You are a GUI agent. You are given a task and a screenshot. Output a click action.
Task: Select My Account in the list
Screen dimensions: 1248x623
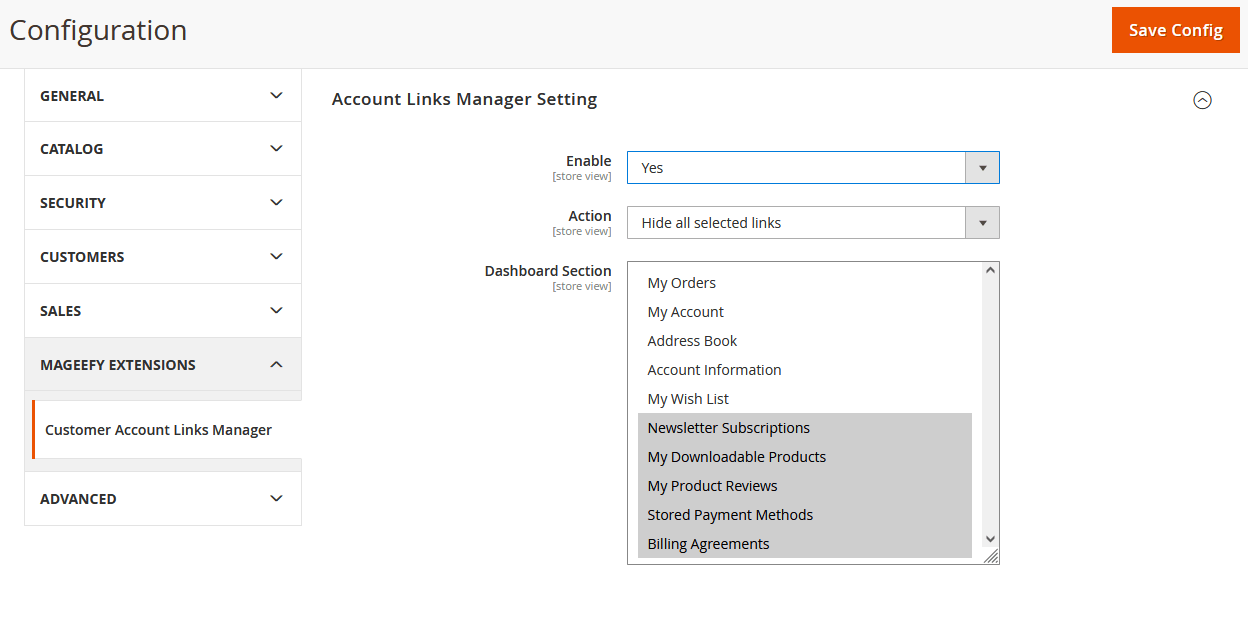pos(686,312)
